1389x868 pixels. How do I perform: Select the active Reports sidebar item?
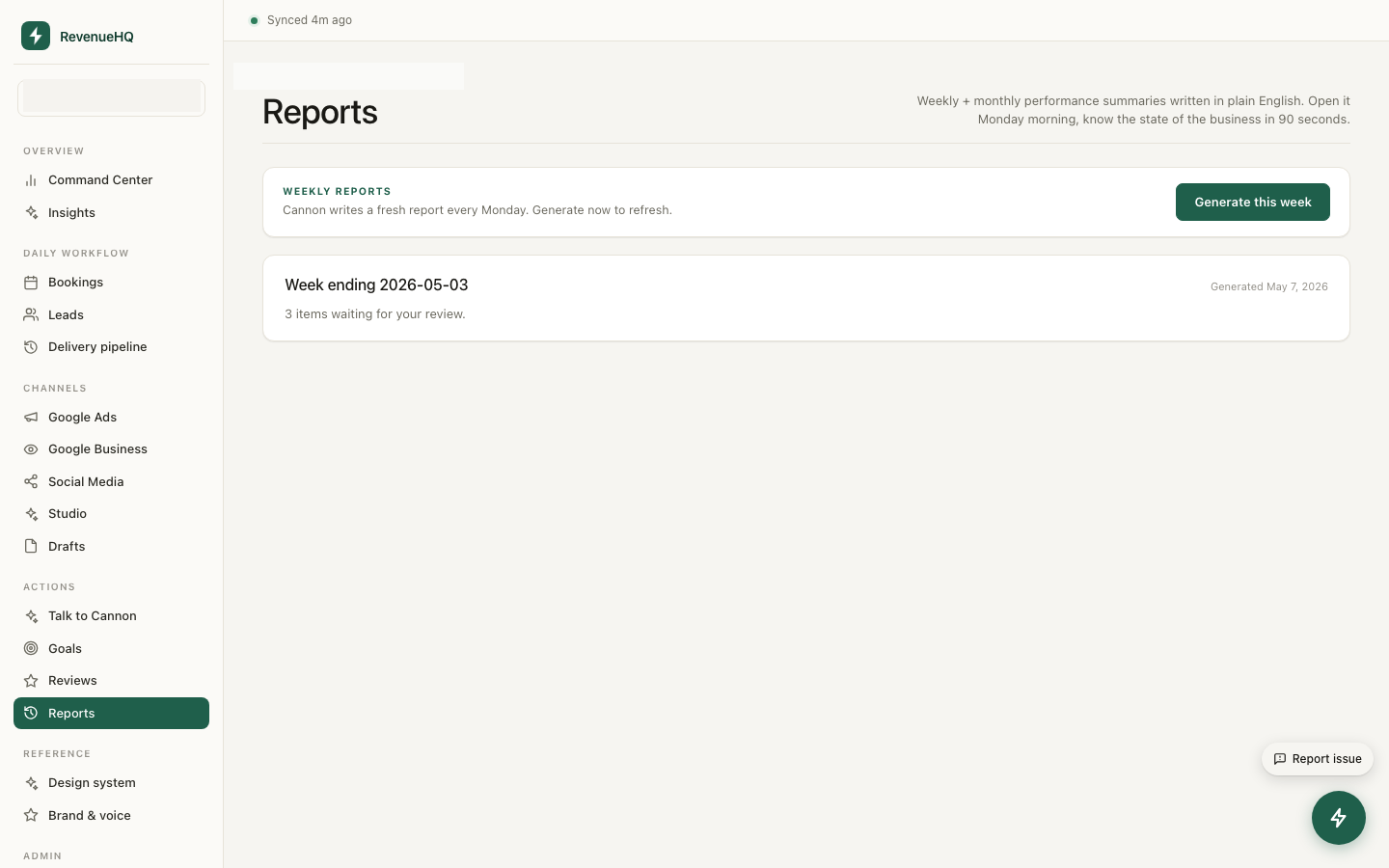[111, 714]
